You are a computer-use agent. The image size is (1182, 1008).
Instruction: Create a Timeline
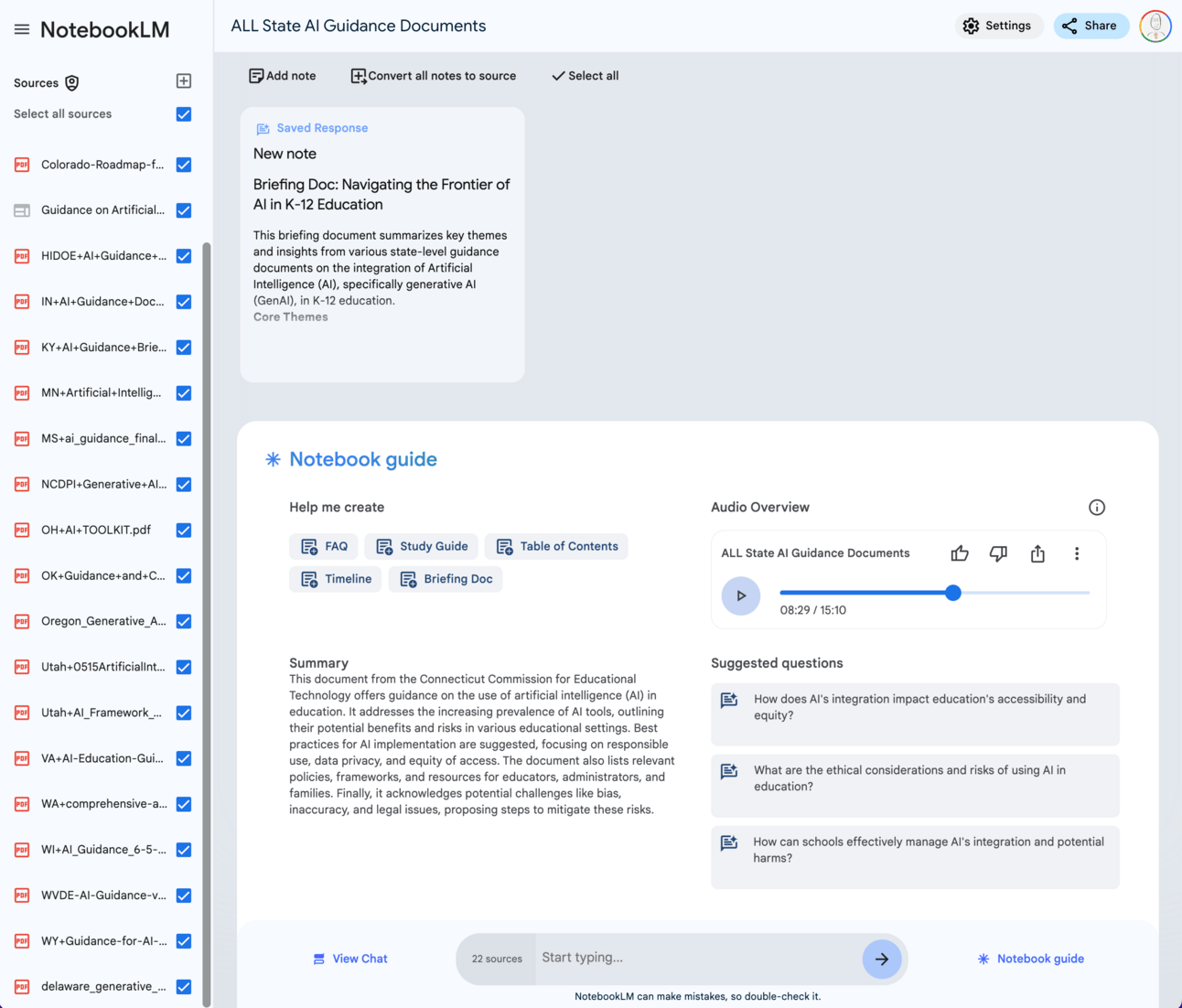336,579
